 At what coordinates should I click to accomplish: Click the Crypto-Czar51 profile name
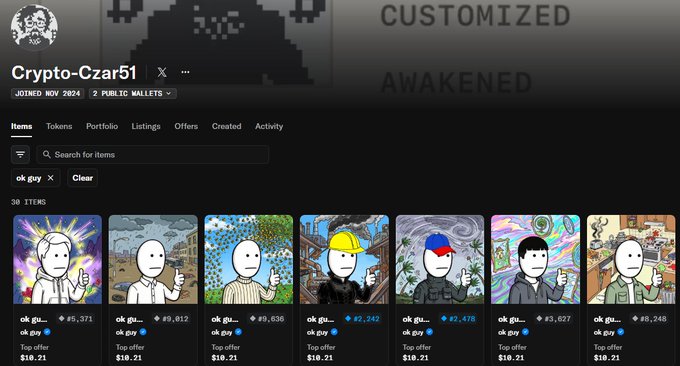click(x=74, y=72)
